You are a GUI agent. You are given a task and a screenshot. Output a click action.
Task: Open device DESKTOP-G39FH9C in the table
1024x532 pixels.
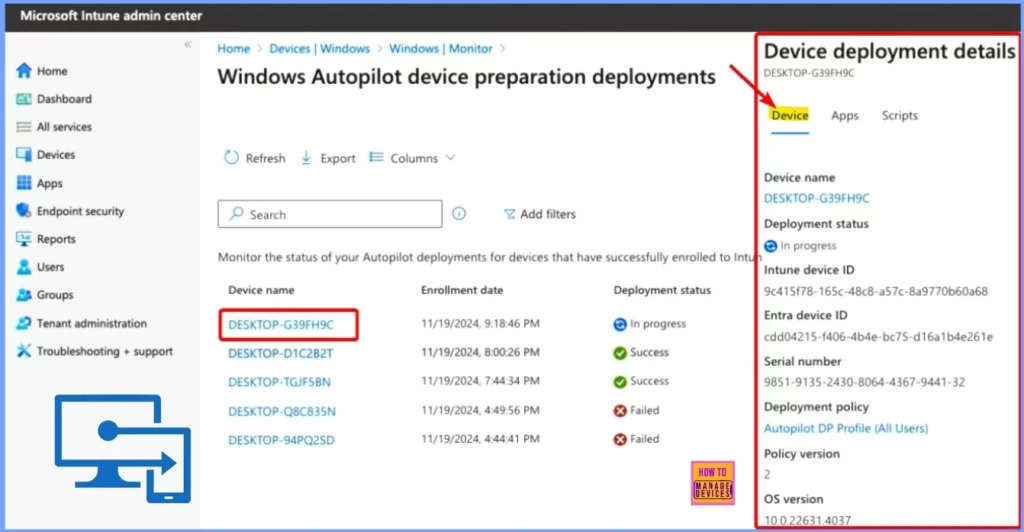click(281, 324)
